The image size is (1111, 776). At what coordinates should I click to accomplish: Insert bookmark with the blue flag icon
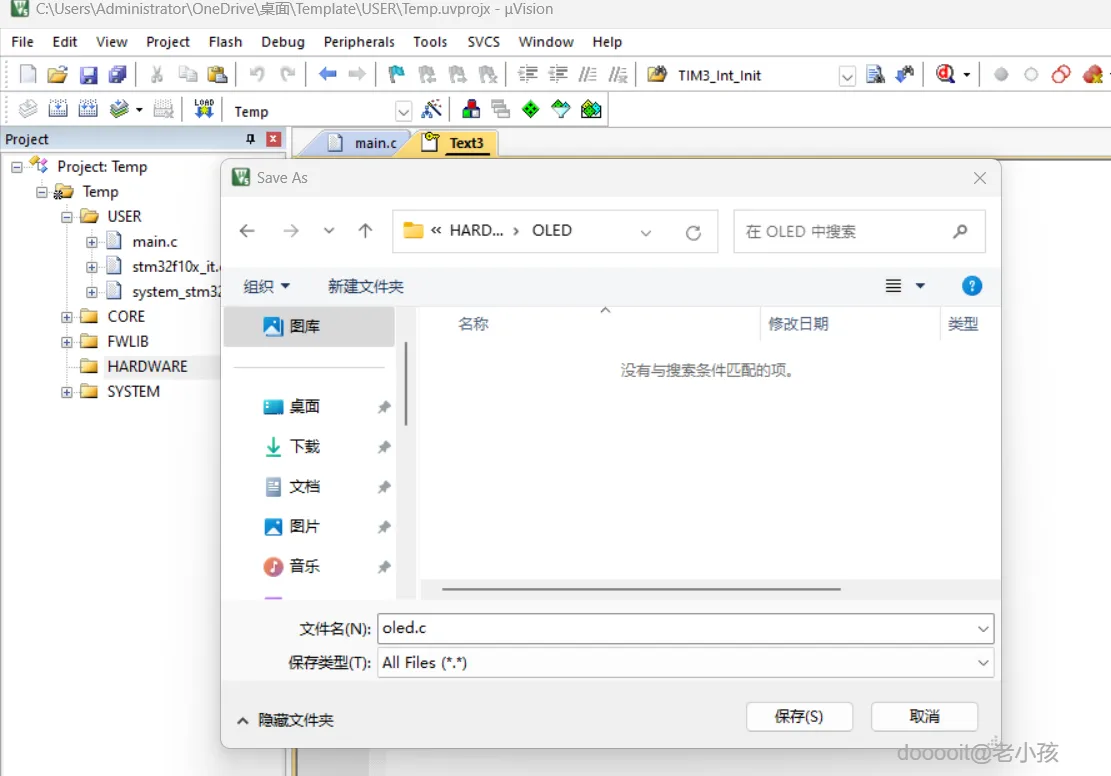click(x=396, y=74)
